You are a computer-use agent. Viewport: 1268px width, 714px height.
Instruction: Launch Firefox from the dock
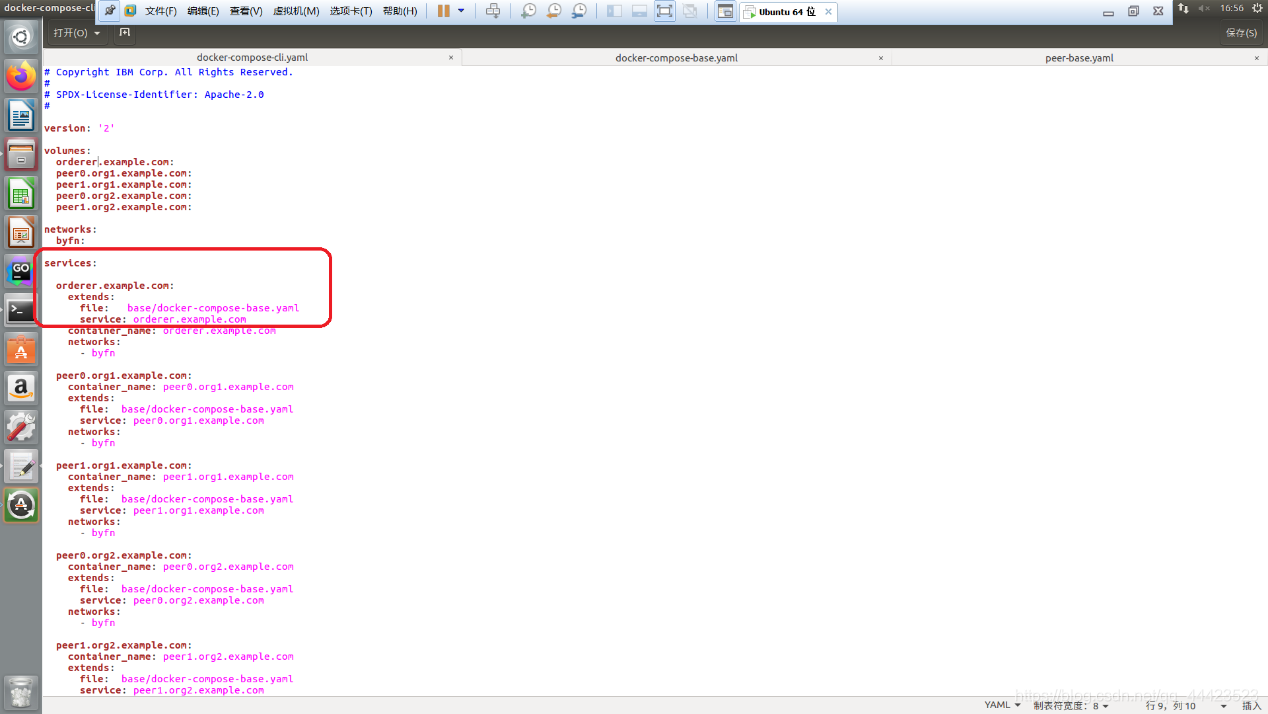click(21, 76)
